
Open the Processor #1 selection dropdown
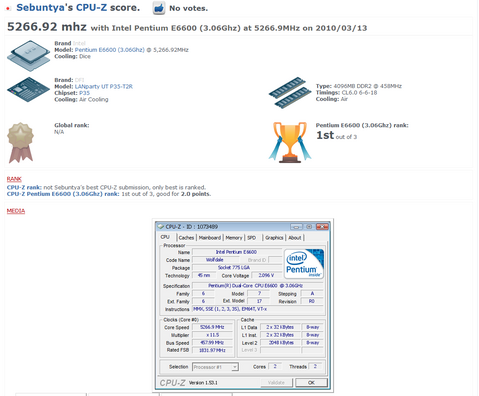click(215, 367)
